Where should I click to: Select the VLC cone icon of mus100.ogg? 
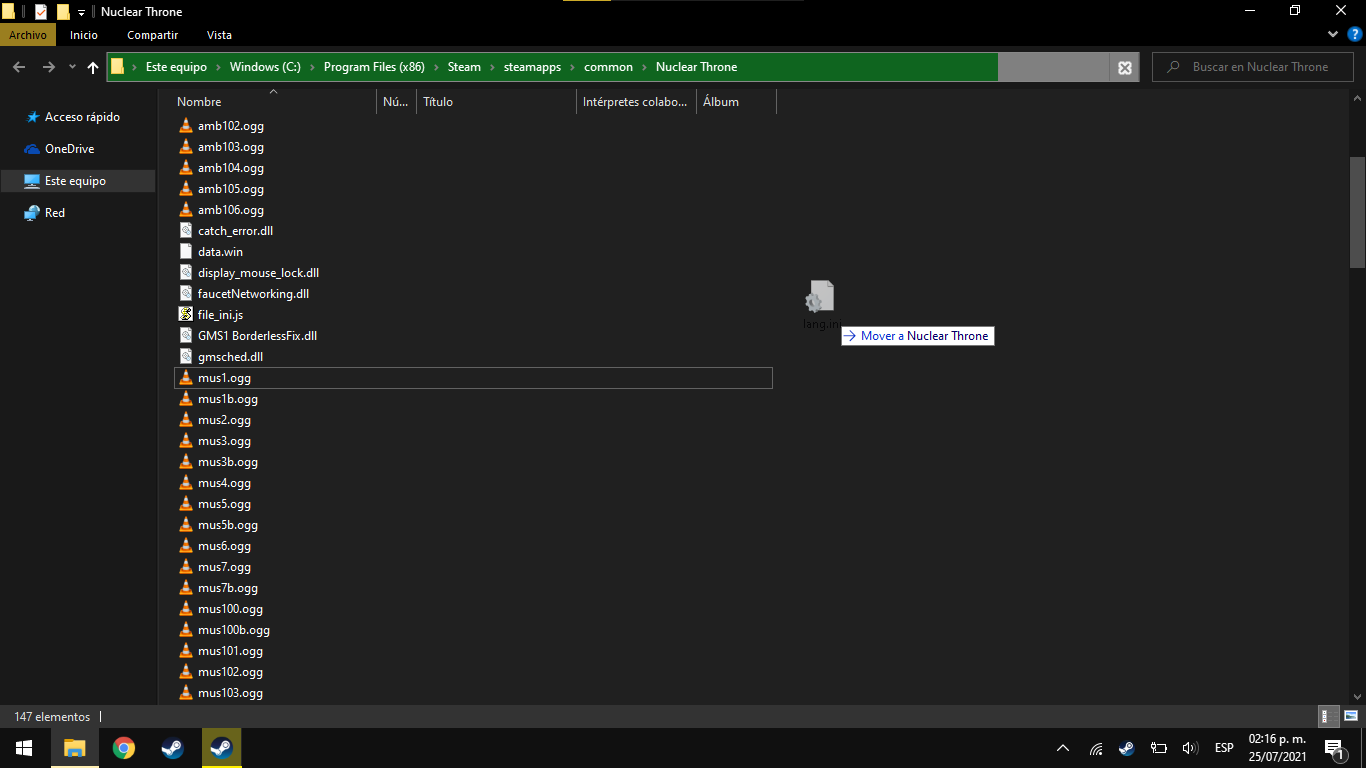pos(185,609)
